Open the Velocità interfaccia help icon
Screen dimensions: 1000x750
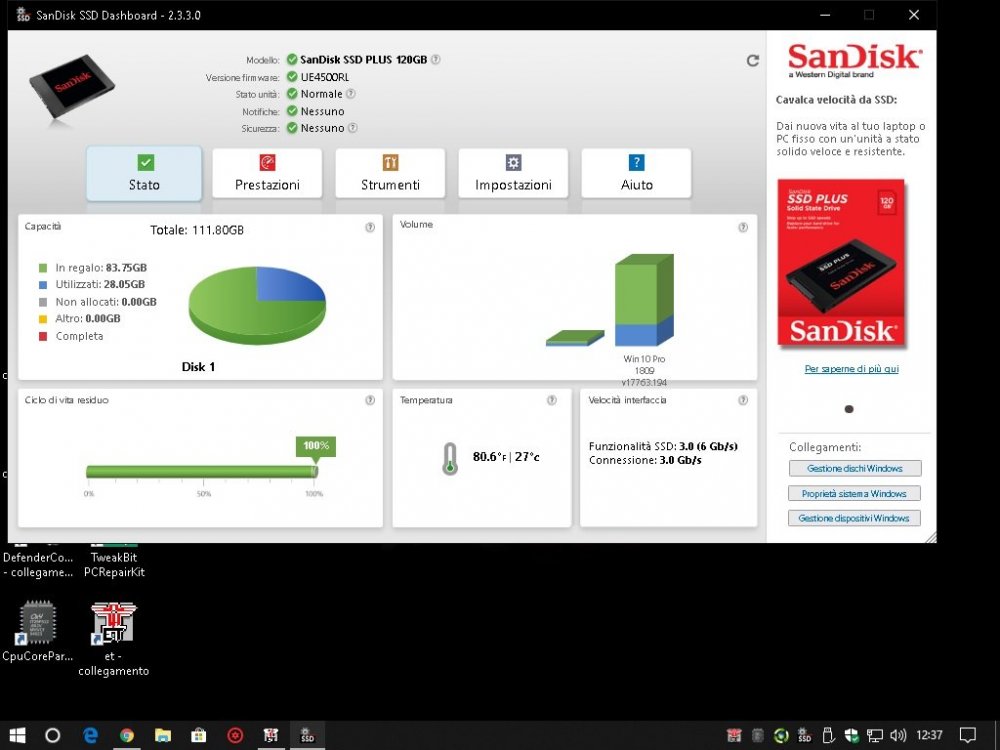pyautogui.click(x=743, y=400)
